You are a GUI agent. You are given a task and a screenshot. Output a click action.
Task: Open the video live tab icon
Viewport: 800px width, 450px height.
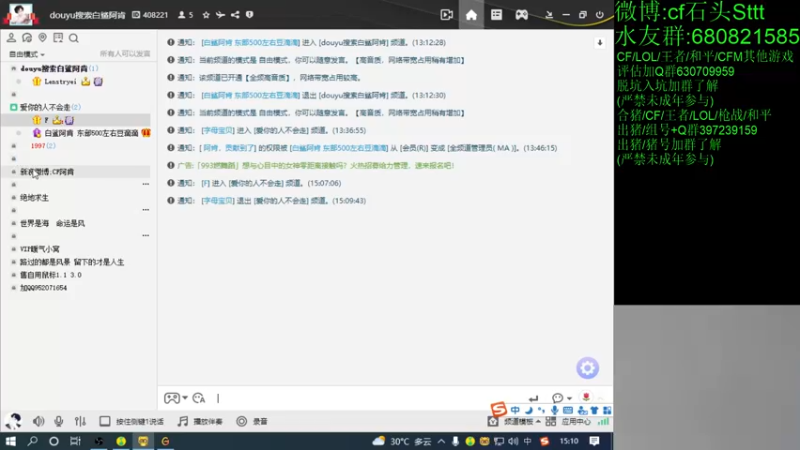point(446,15)
